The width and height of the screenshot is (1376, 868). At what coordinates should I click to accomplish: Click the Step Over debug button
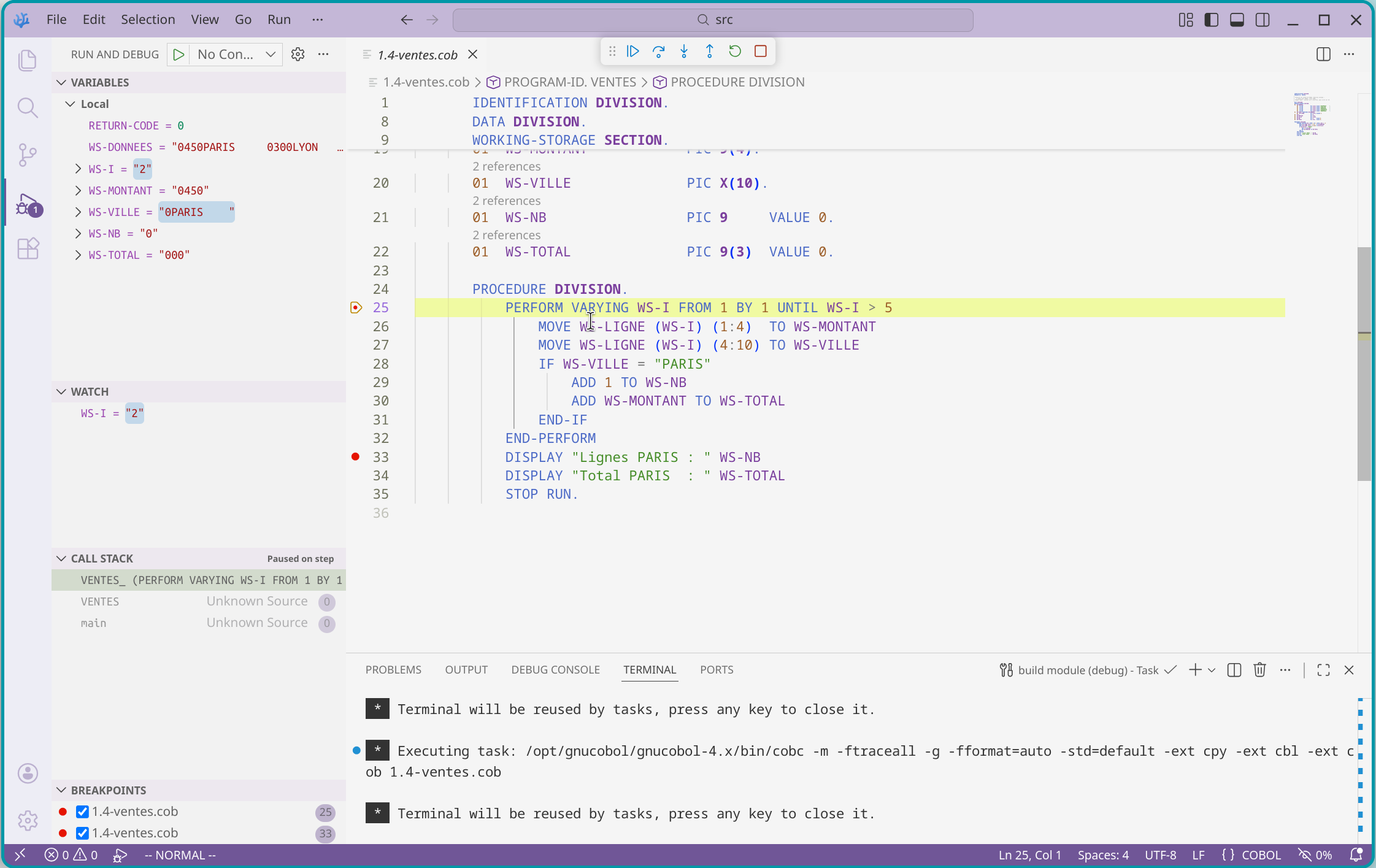(659, 52)
